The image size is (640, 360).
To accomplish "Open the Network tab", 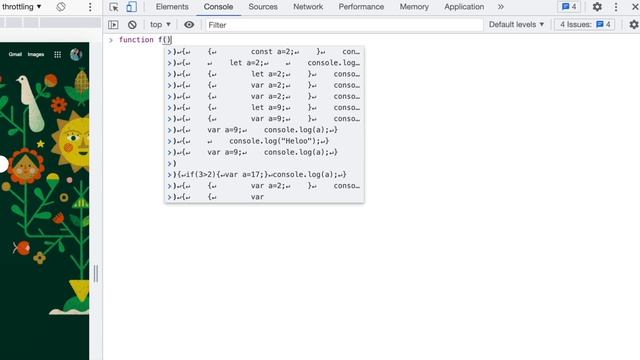I will (x=308, y=7).
